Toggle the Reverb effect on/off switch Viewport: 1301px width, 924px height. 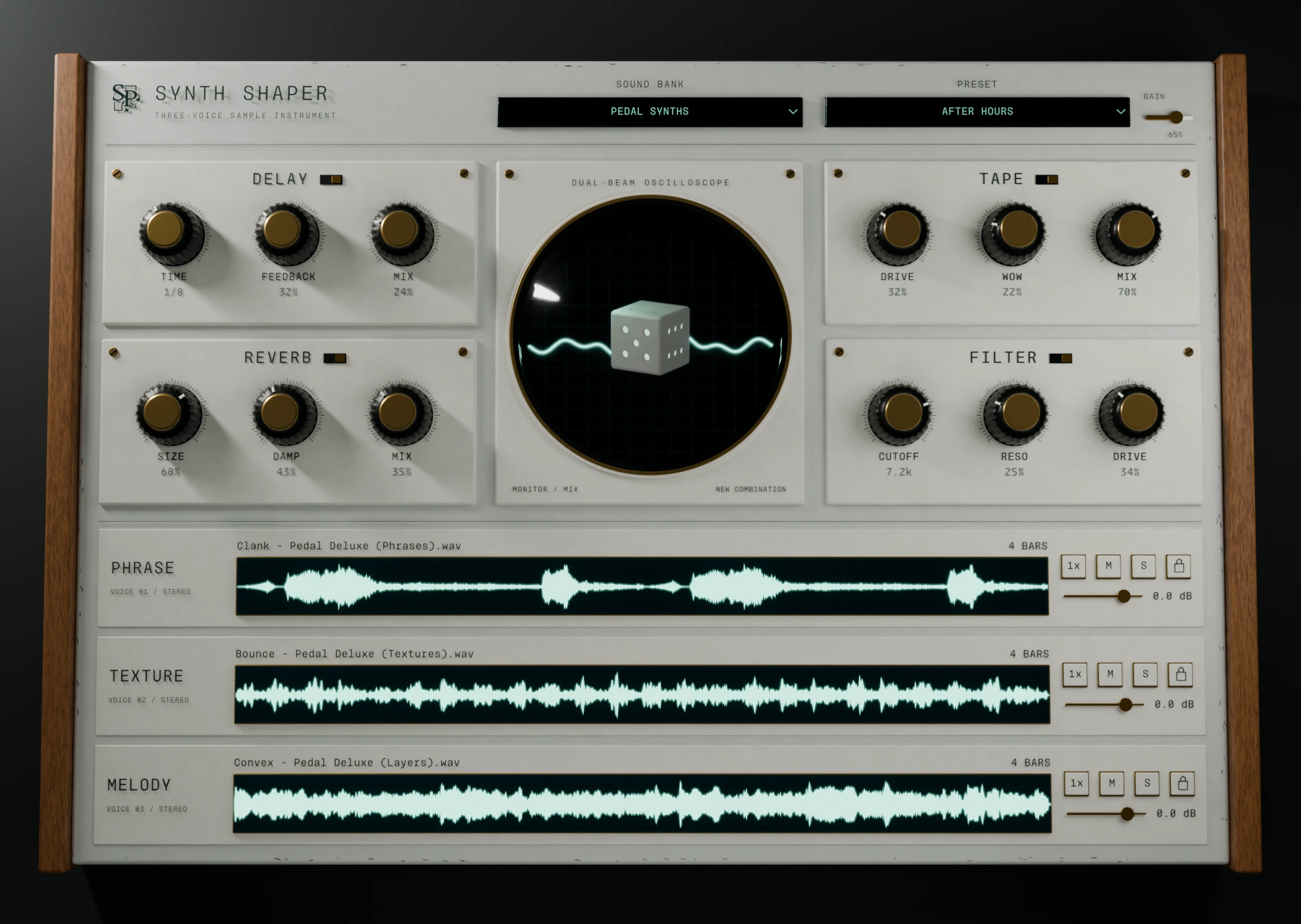(334, 358)
